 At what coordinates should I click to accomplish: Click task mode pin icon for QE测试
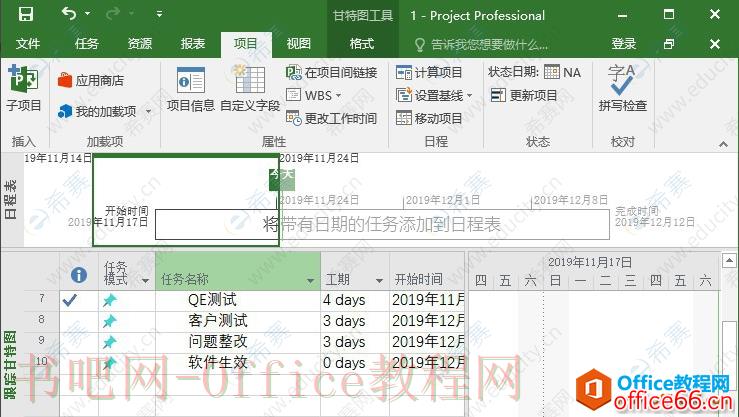pos(110,300)
